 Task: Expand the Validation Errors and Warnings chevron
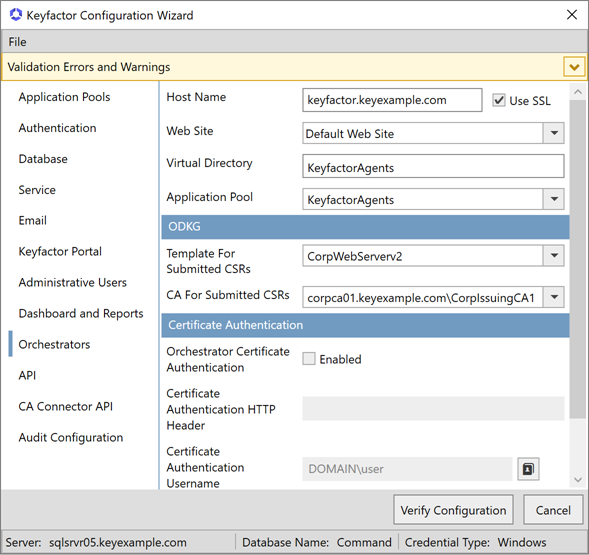574,67
